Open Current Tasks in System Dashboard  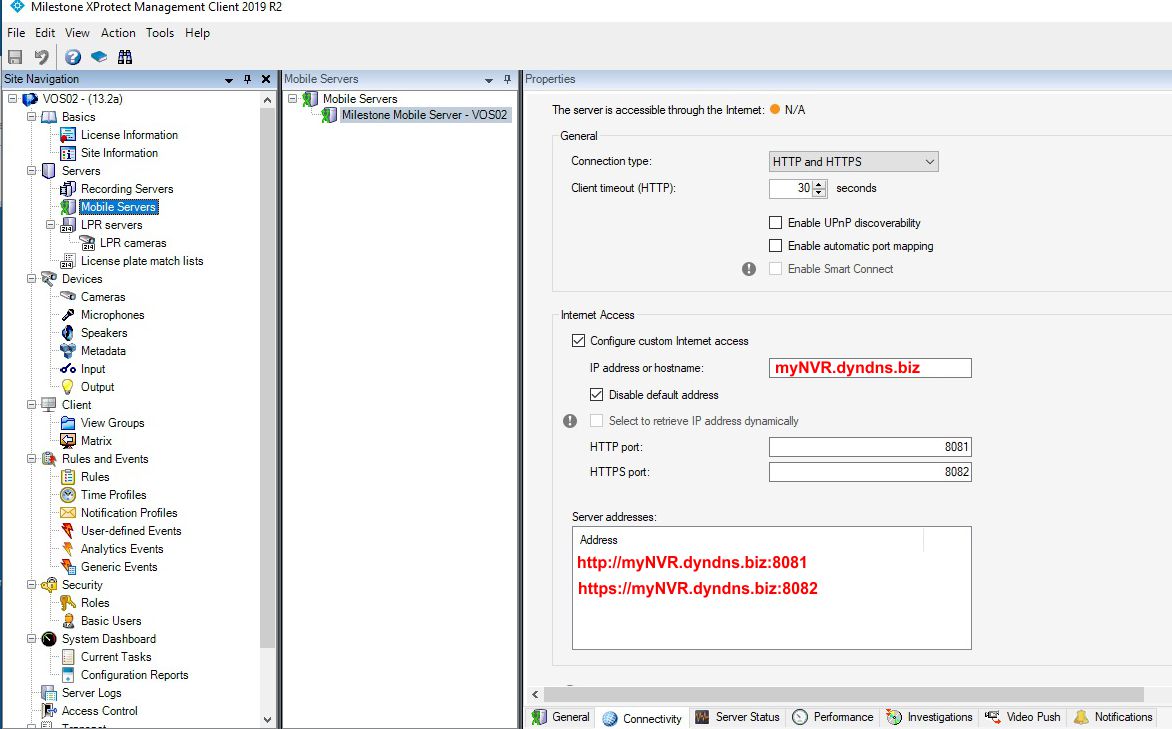point(116,656)
